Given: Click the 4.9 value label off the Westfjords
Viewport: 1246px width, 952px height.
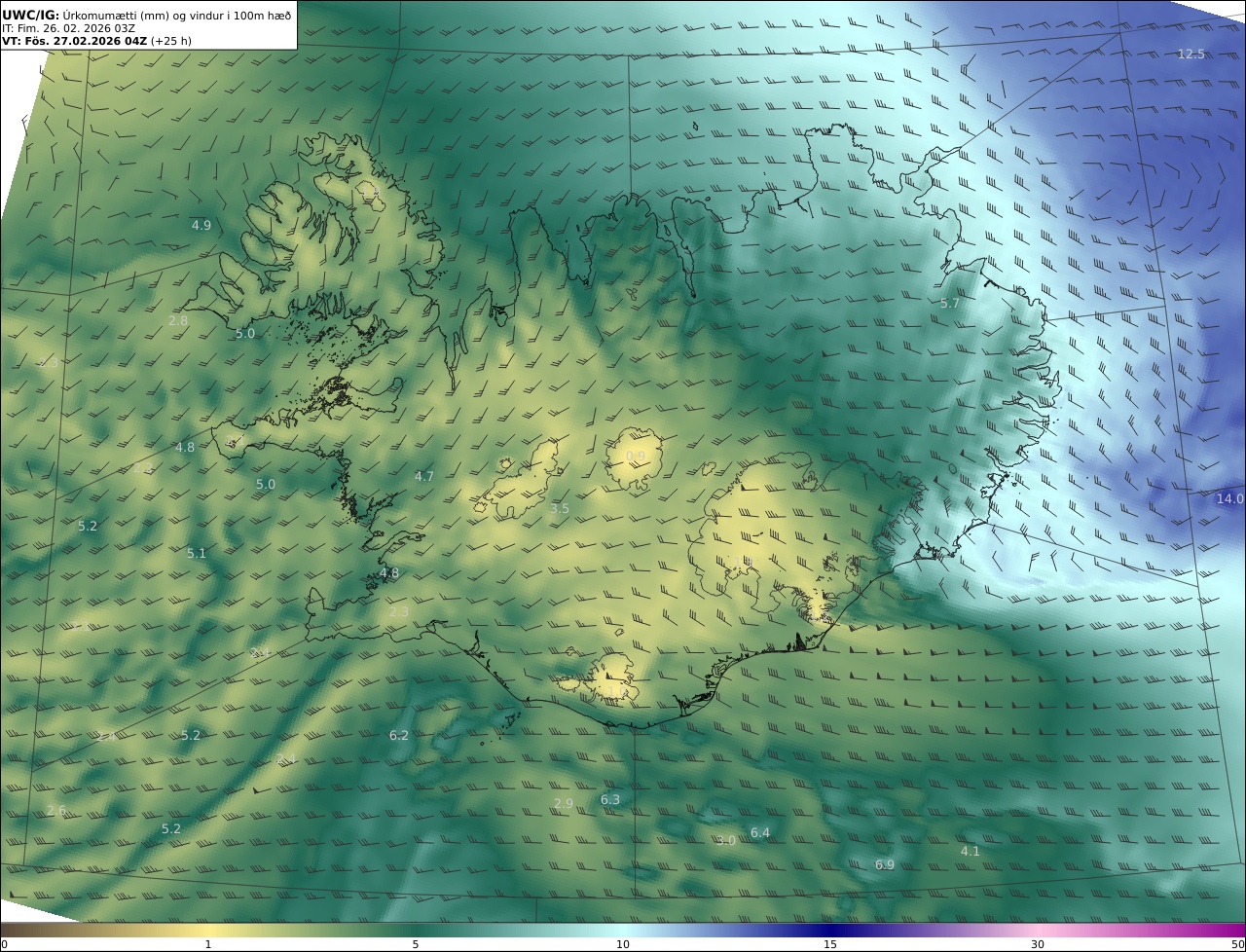Looking at the screenshot, I should [202, 225].
